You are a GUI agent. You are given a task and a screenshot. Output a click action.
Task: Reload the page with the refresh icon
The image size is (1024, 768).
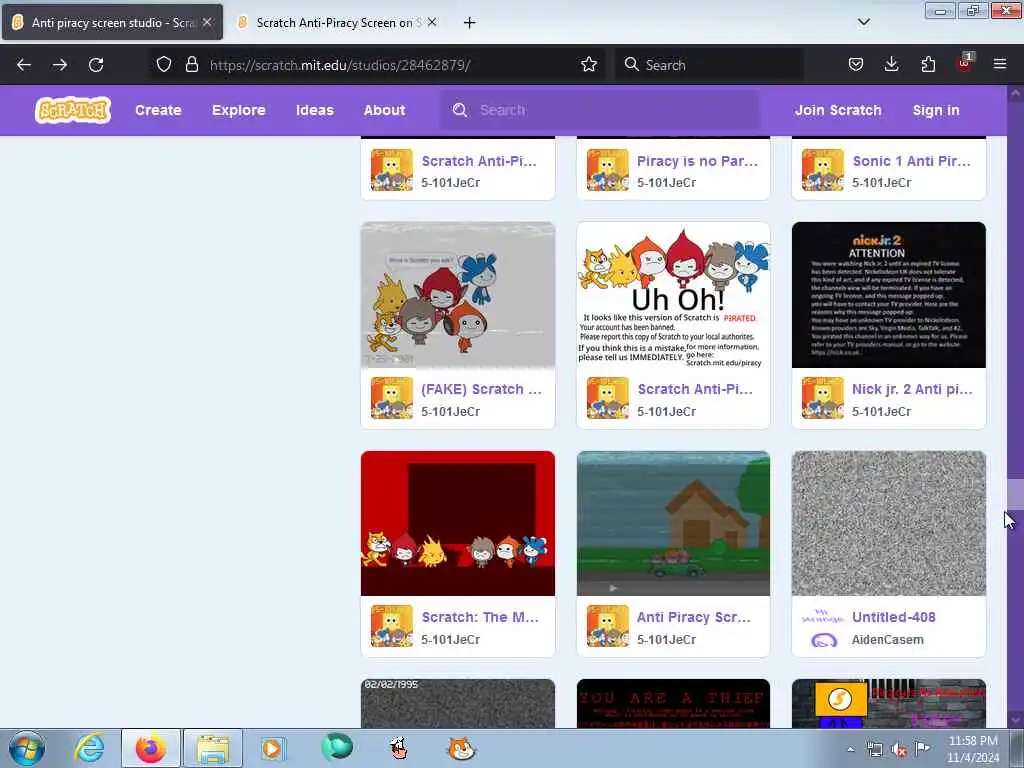(96, 65)
